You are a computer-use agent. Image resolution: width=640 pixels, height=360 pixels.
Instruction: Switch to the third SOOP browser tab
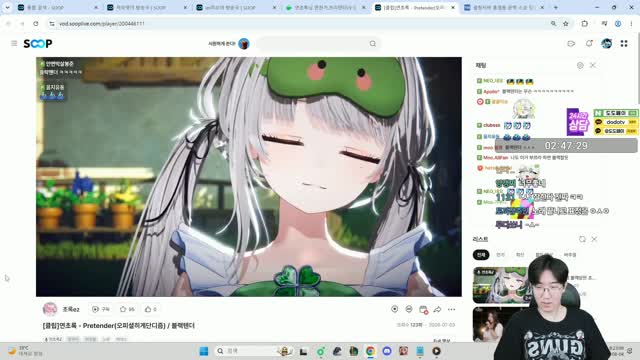click(236, 7)
